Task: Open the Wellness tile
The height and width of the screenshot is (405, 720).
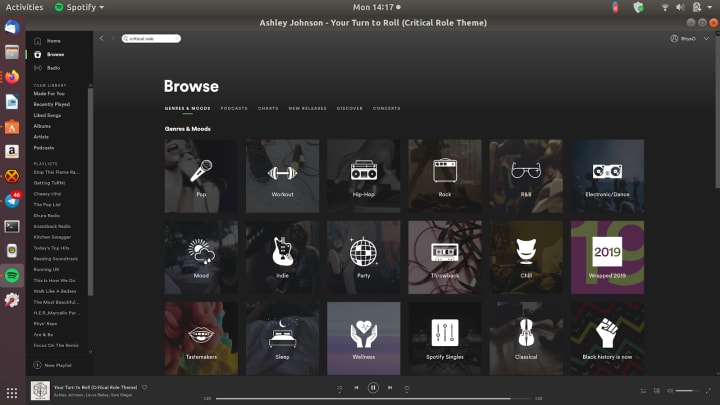Action: (364, 338)
